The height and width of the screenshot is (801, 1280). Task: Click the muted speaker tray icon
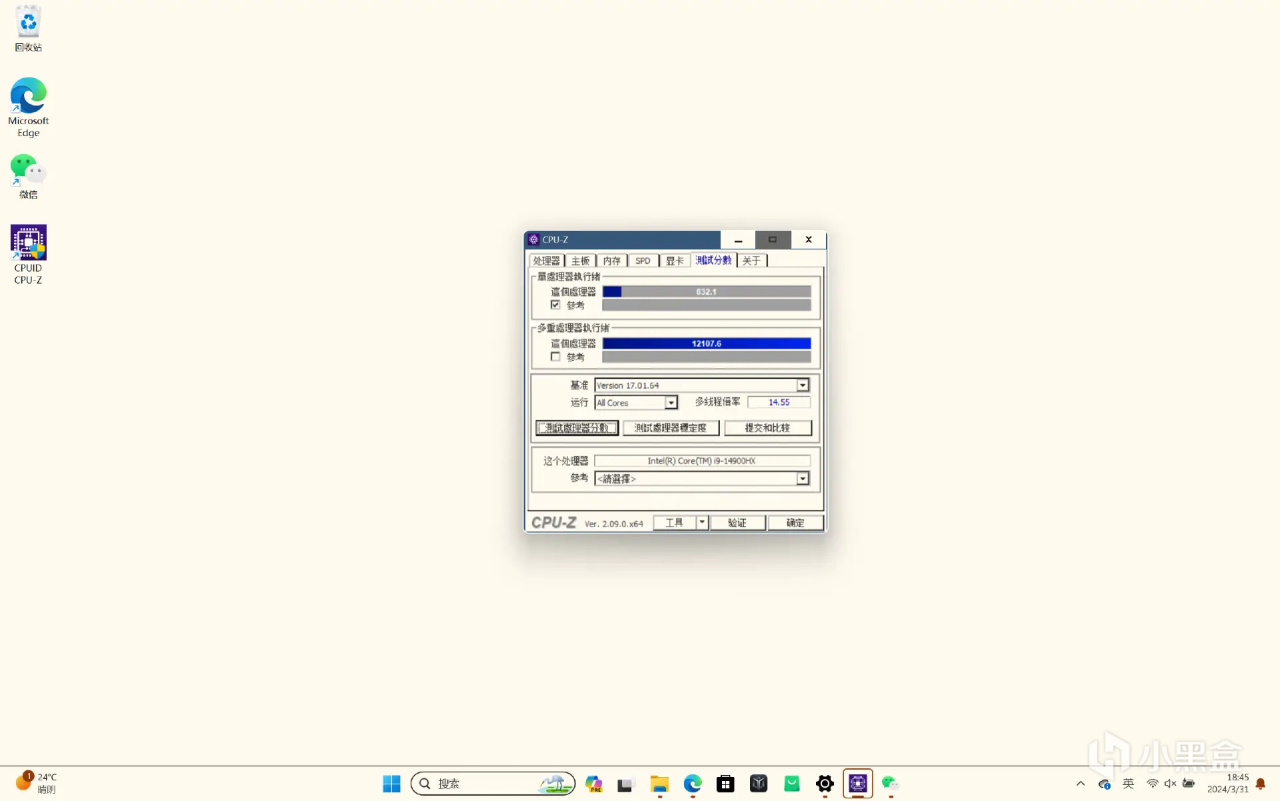coord(1170,784)
